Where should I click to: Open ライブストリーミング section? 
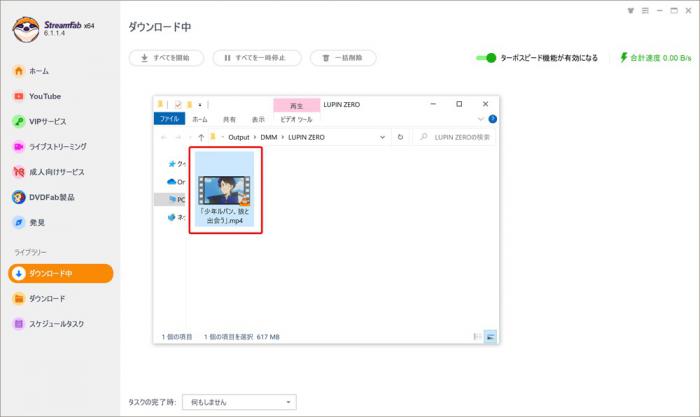(50, 146)
